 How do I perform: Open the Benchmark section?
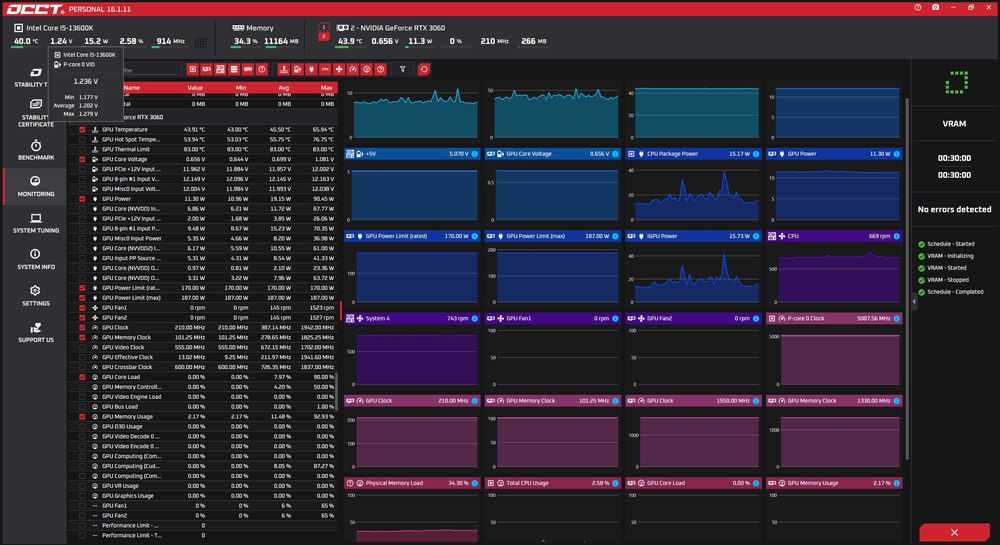pos(36,150)
